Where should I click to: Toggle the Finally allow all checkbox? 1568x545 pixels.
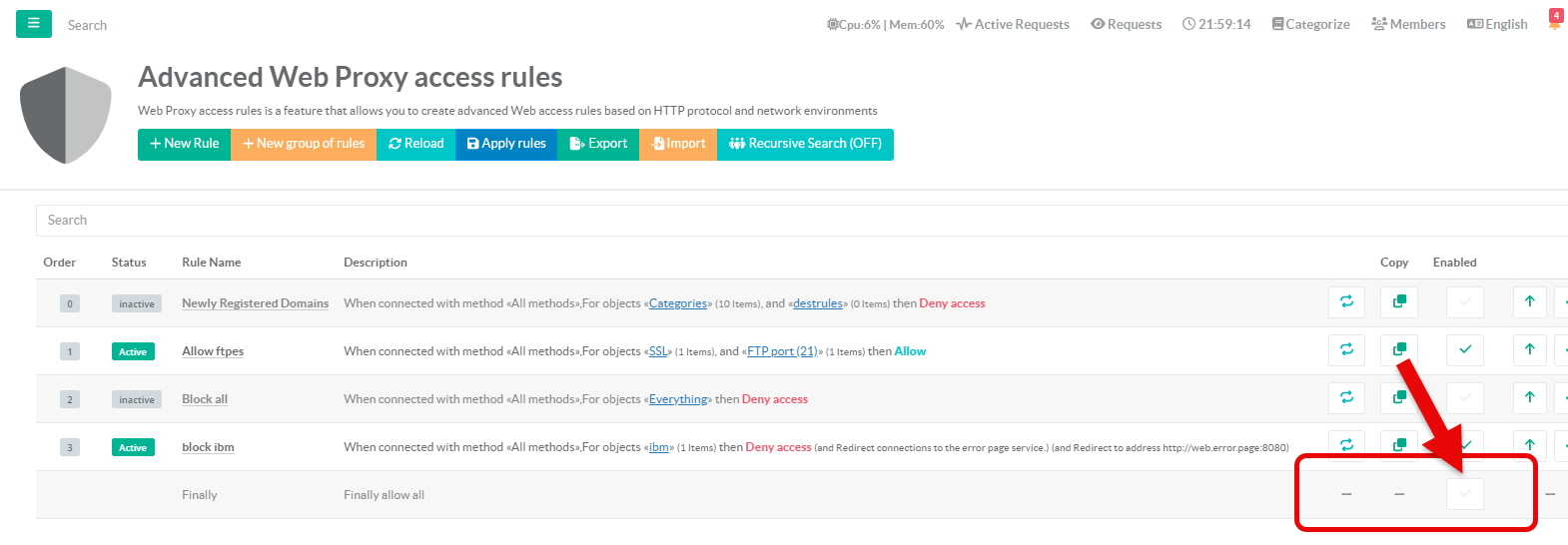(1464, 493)
